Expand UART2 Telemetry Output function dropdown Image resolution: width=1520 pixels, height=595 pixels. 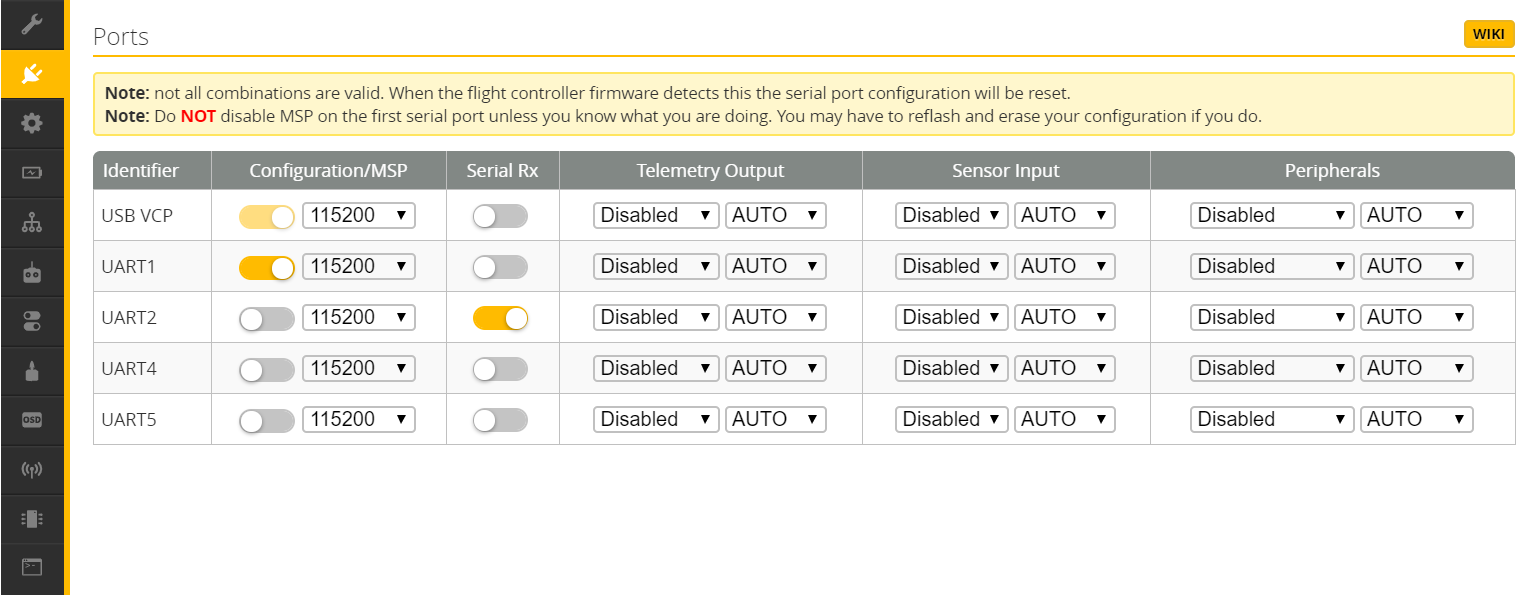coord(655,318)
